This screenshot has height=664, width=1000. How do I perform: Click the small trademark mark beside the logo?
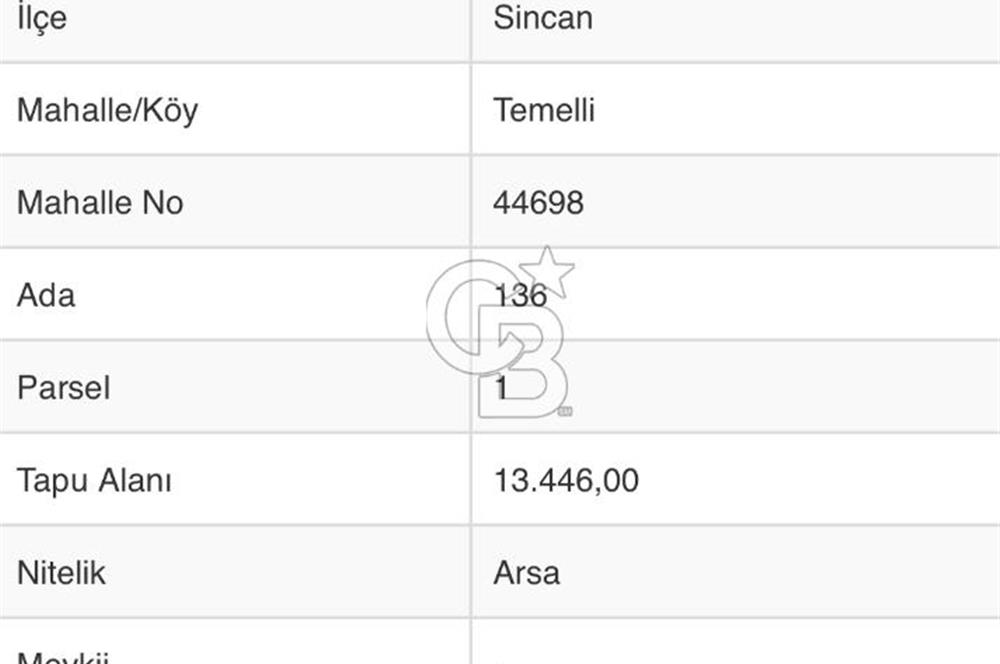[x=565, y=411]
